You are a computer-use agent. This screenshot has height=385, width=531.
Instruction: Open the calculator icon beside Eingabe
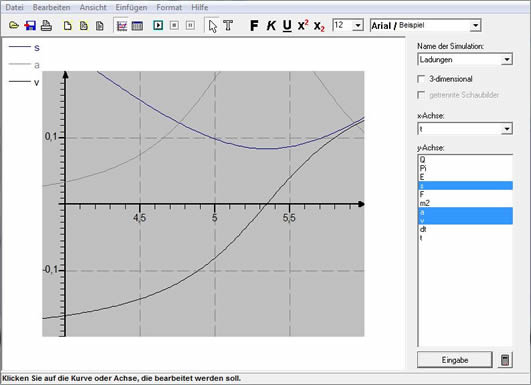click(505, 360)
